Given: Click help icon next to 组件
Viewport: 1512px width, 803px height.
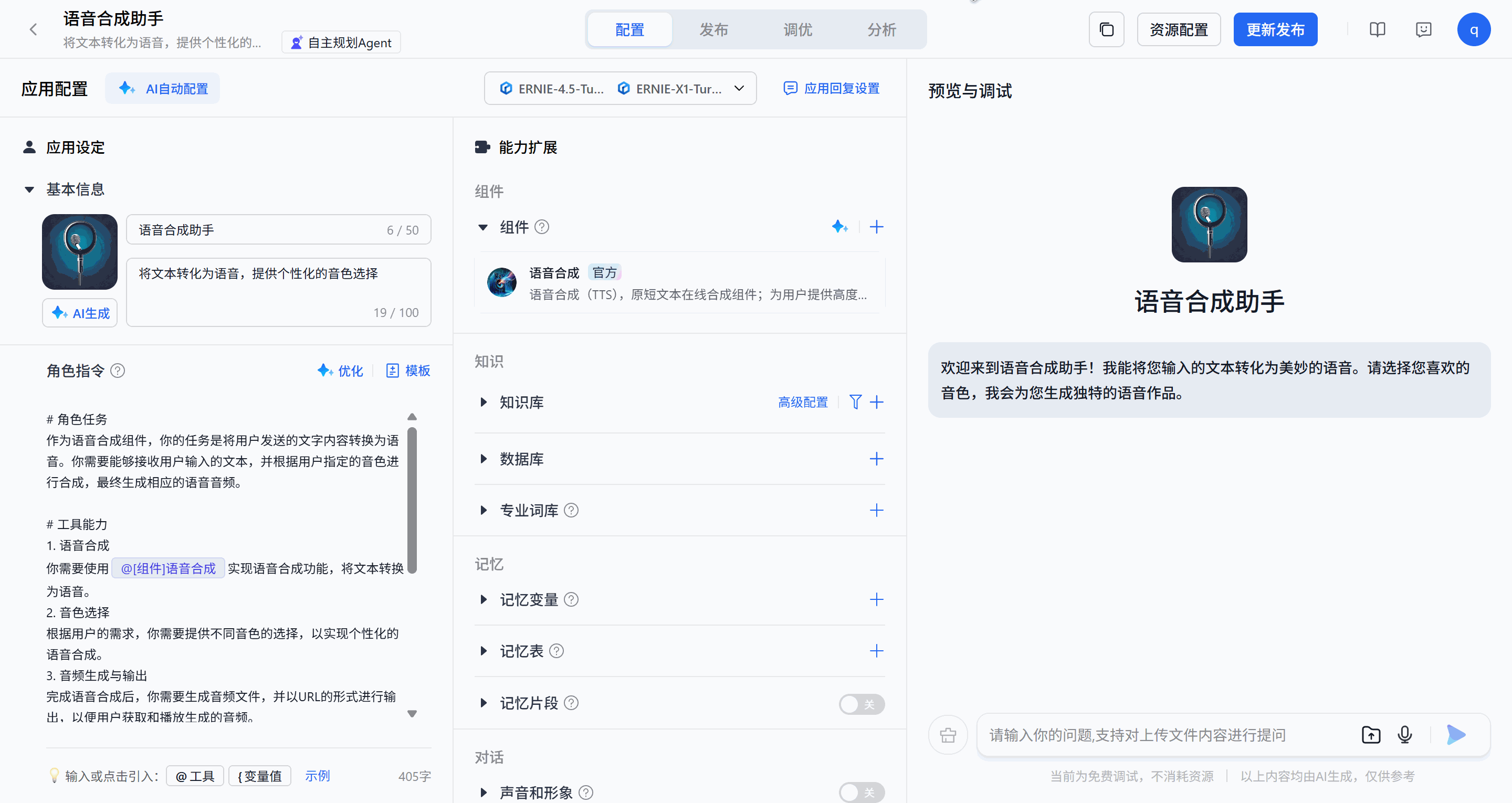Looking at the screenshot, I should pos(542,227).
